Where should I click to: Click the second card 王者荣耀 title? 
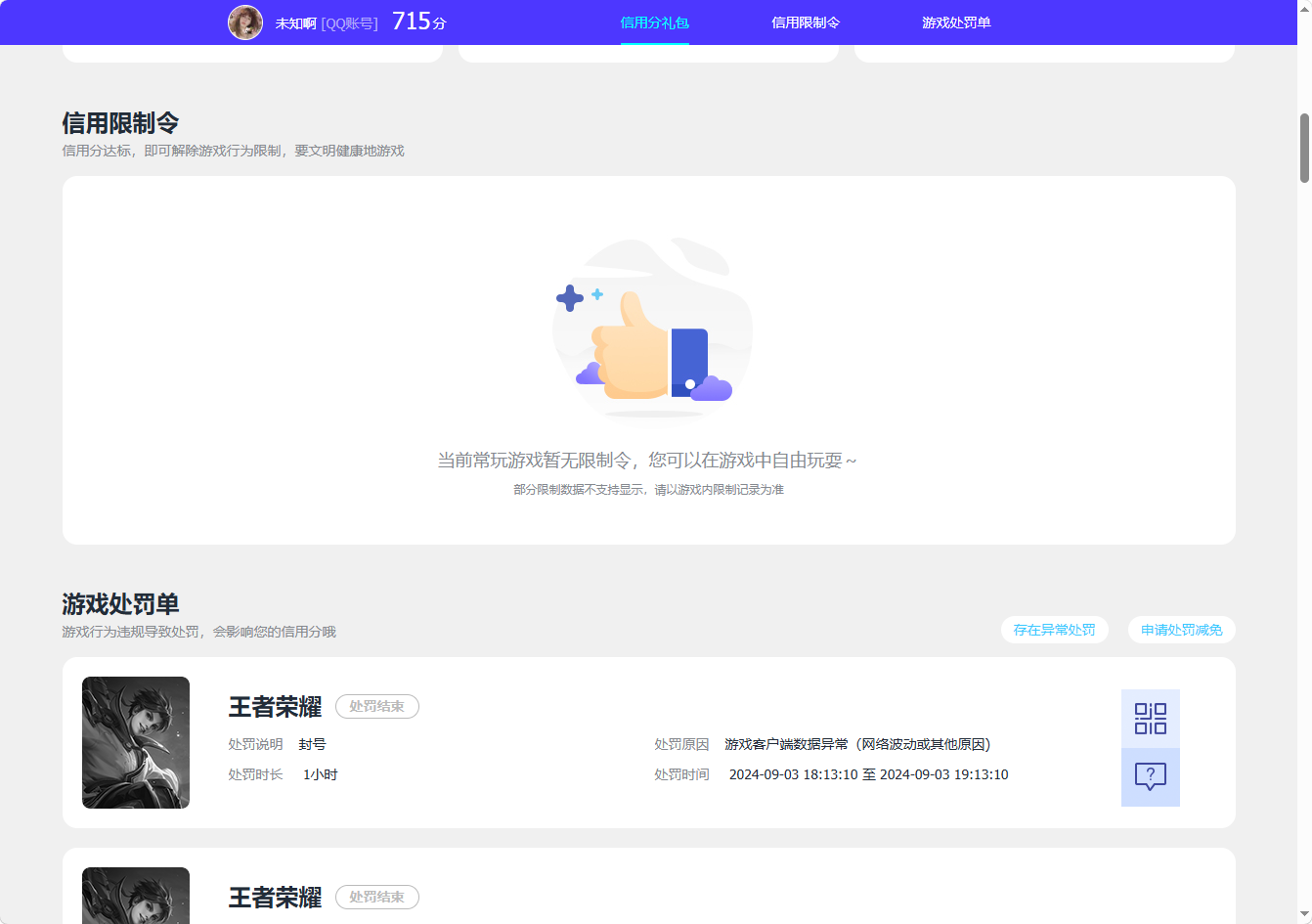[275, 898]
